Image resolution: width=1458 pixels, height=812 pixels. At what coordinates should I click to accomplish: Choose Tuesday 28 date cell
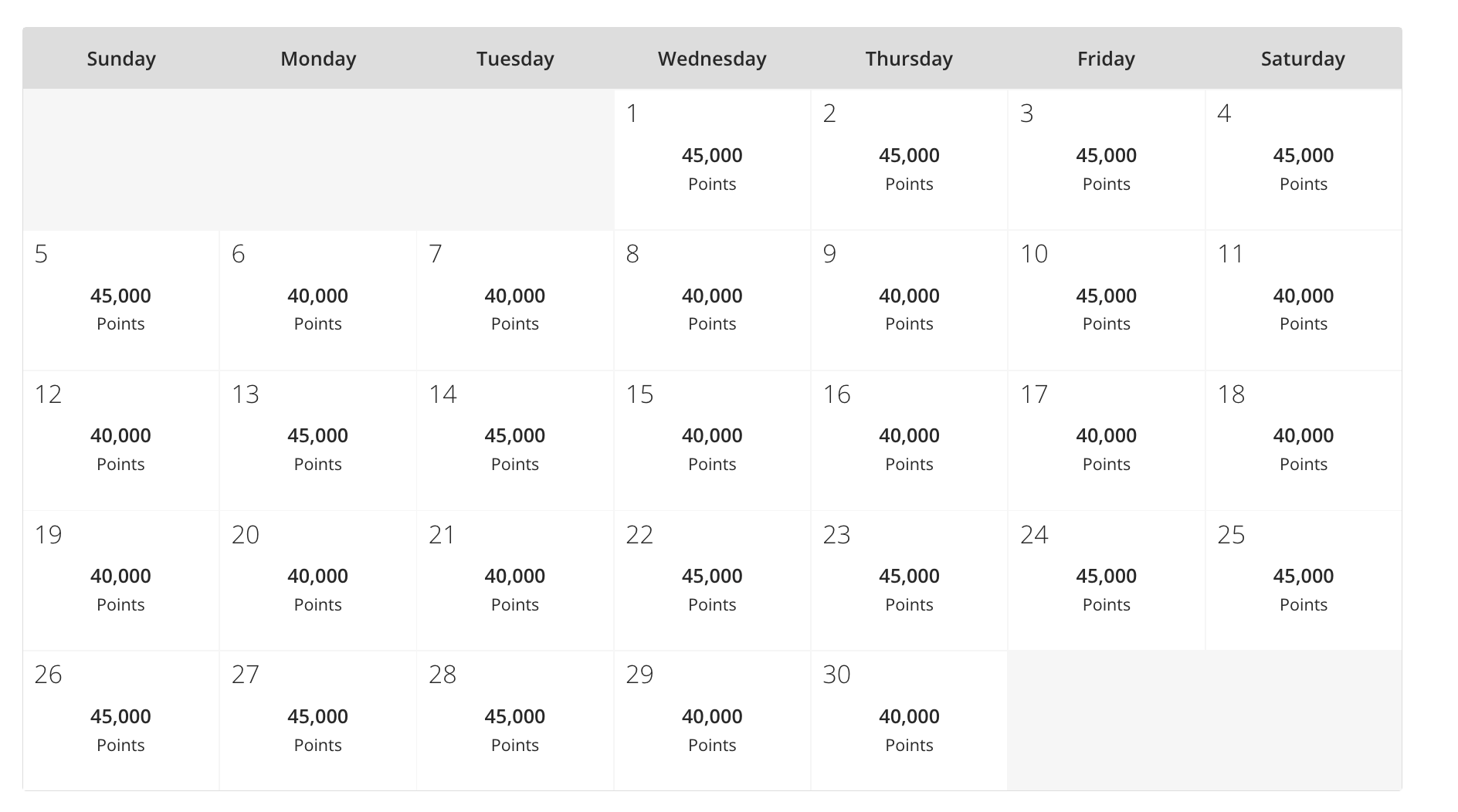[514, 722]
